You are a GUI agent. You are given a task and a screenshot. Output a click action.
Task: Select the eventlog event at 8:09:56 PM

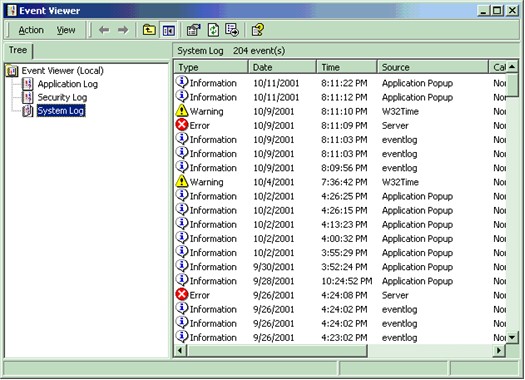tap(341, 168)
